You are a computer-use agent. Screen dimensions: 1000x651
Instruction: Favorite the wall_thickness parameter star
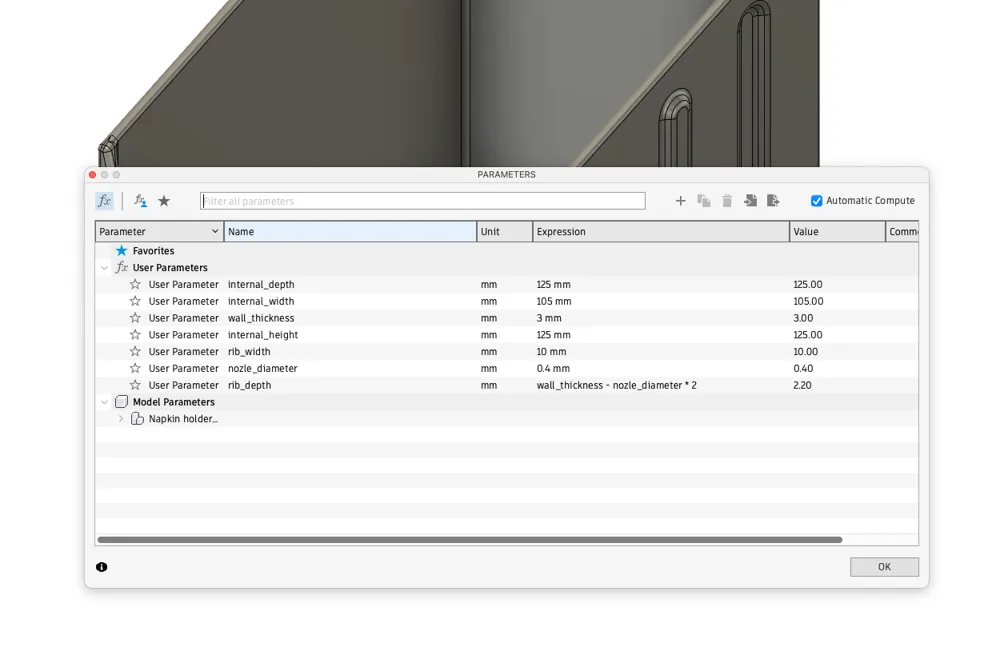135,318
